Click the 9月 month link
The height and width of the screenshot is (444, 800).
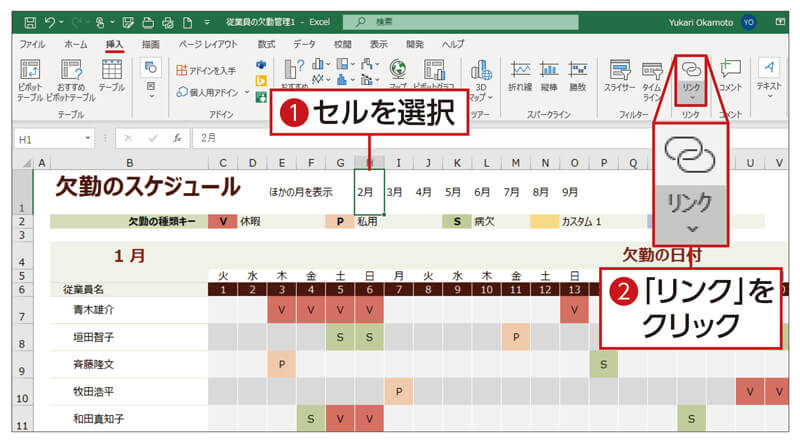[570, 192]
